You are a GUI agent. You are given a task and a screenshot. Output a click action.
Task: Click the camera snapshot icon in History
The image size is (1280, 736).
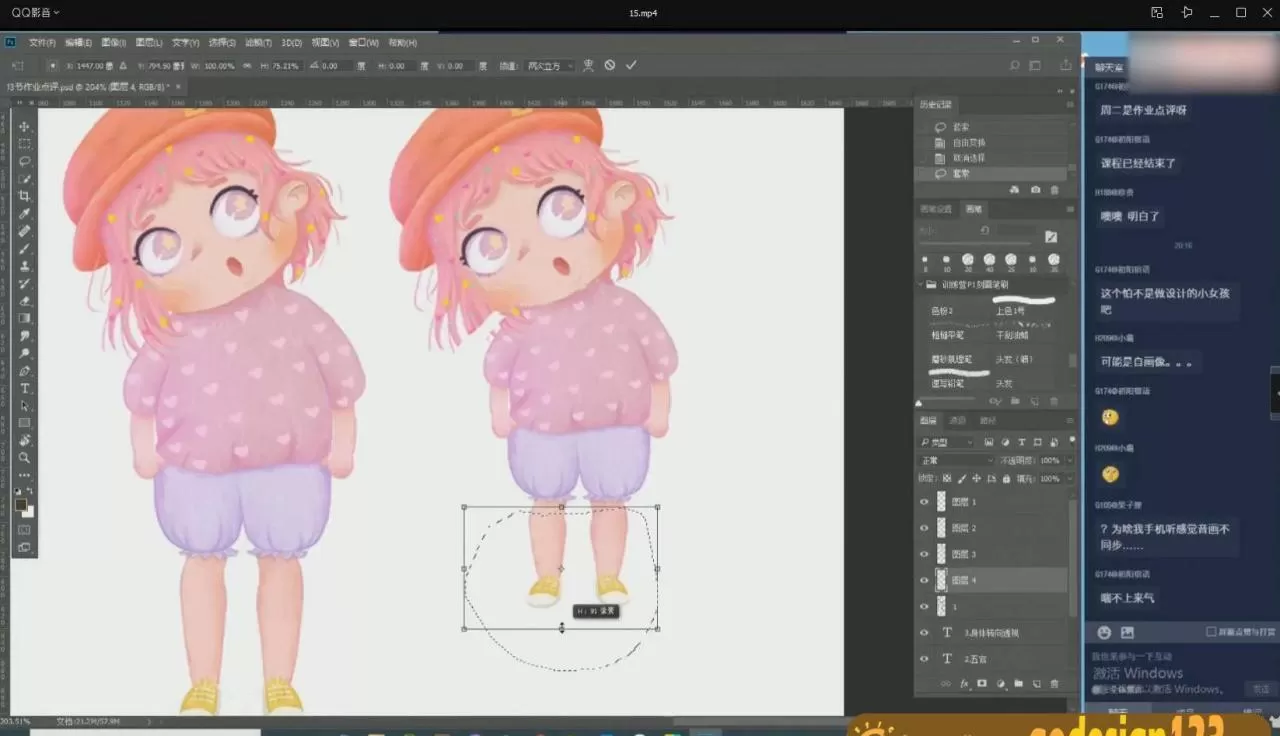pos(1035,189)
